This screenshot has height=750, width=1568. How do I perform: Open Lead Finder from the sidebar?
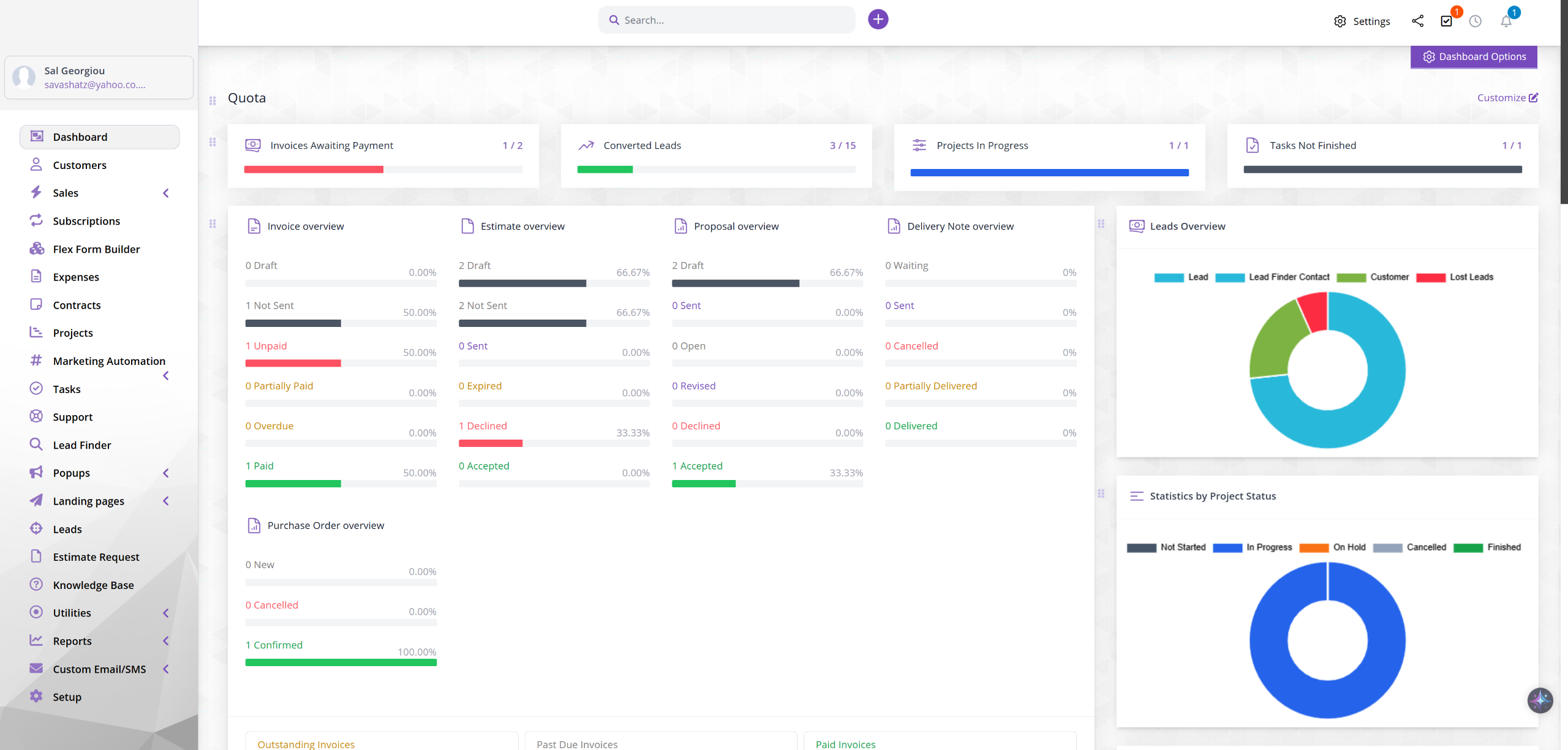[82, 445]
